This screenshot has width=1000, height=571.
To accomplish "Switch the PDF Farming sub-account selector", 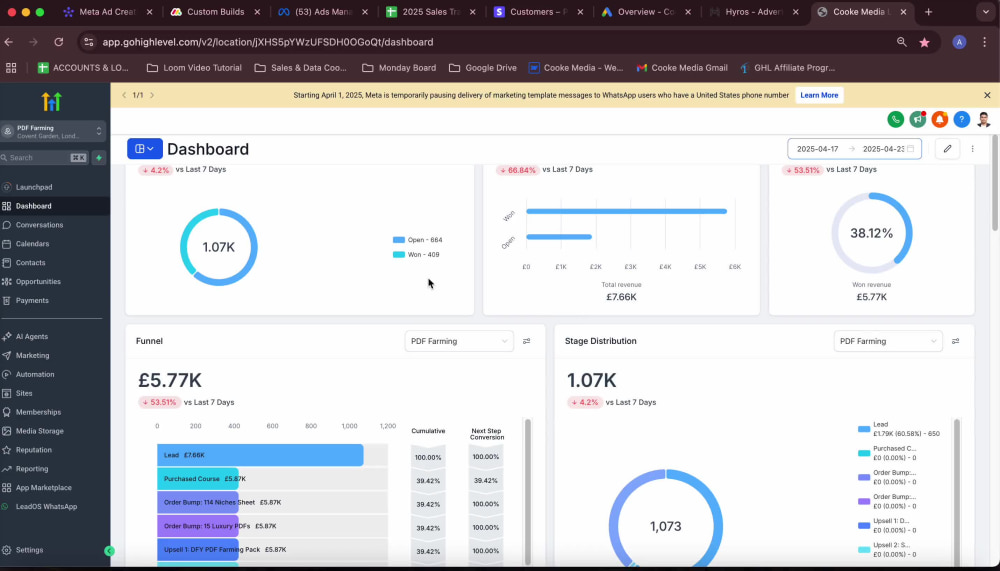I will [53, 131].
